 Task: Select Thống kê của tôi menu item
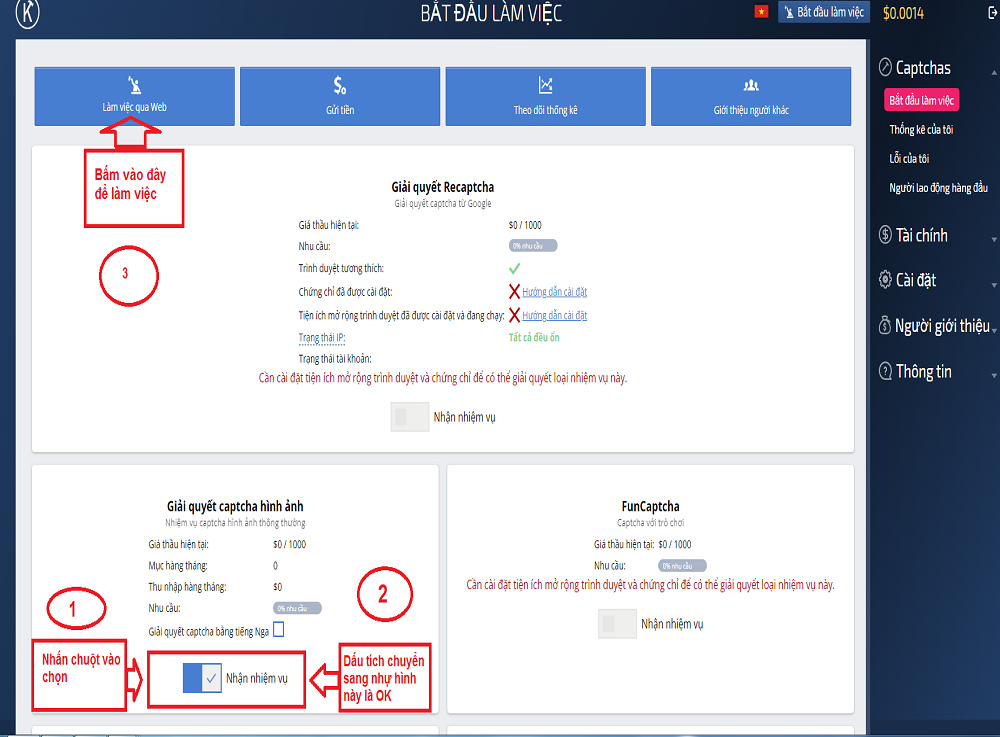tap(921, 130)
